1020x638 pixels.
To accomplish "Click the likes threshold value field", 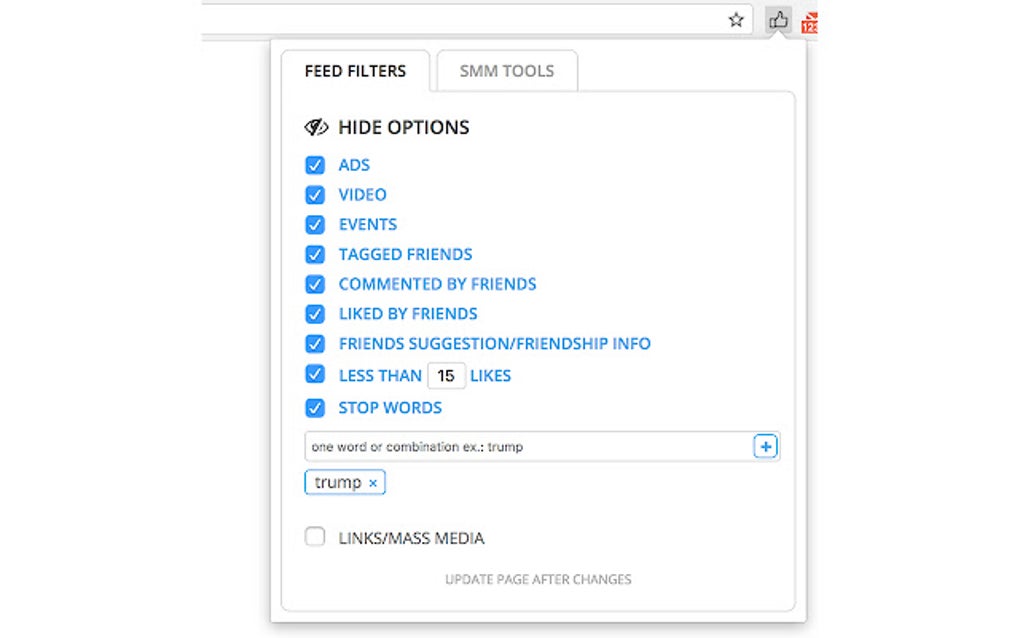I will pyautogui.click(x=446, y=375).
